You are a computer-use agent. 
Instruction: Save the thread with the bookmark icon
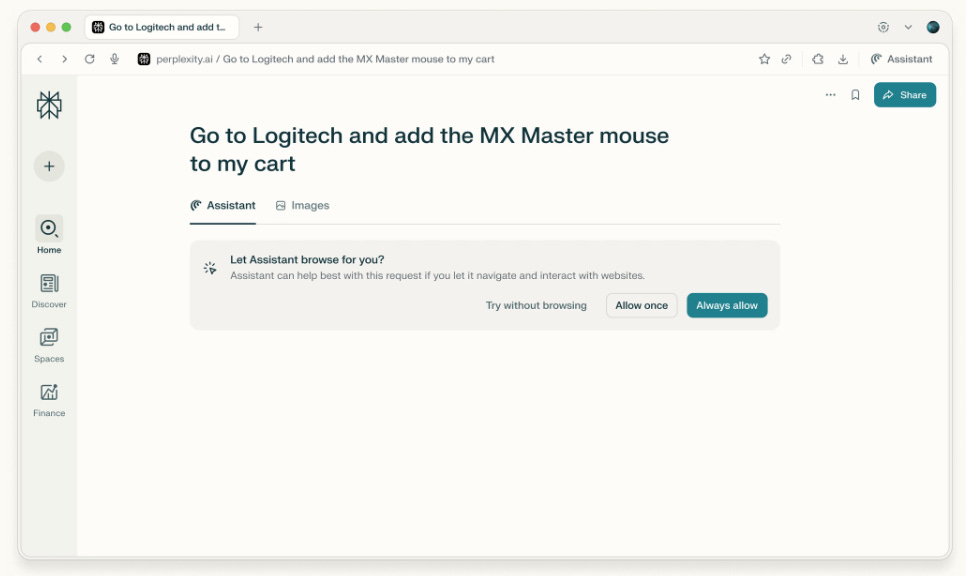[855, 95]
